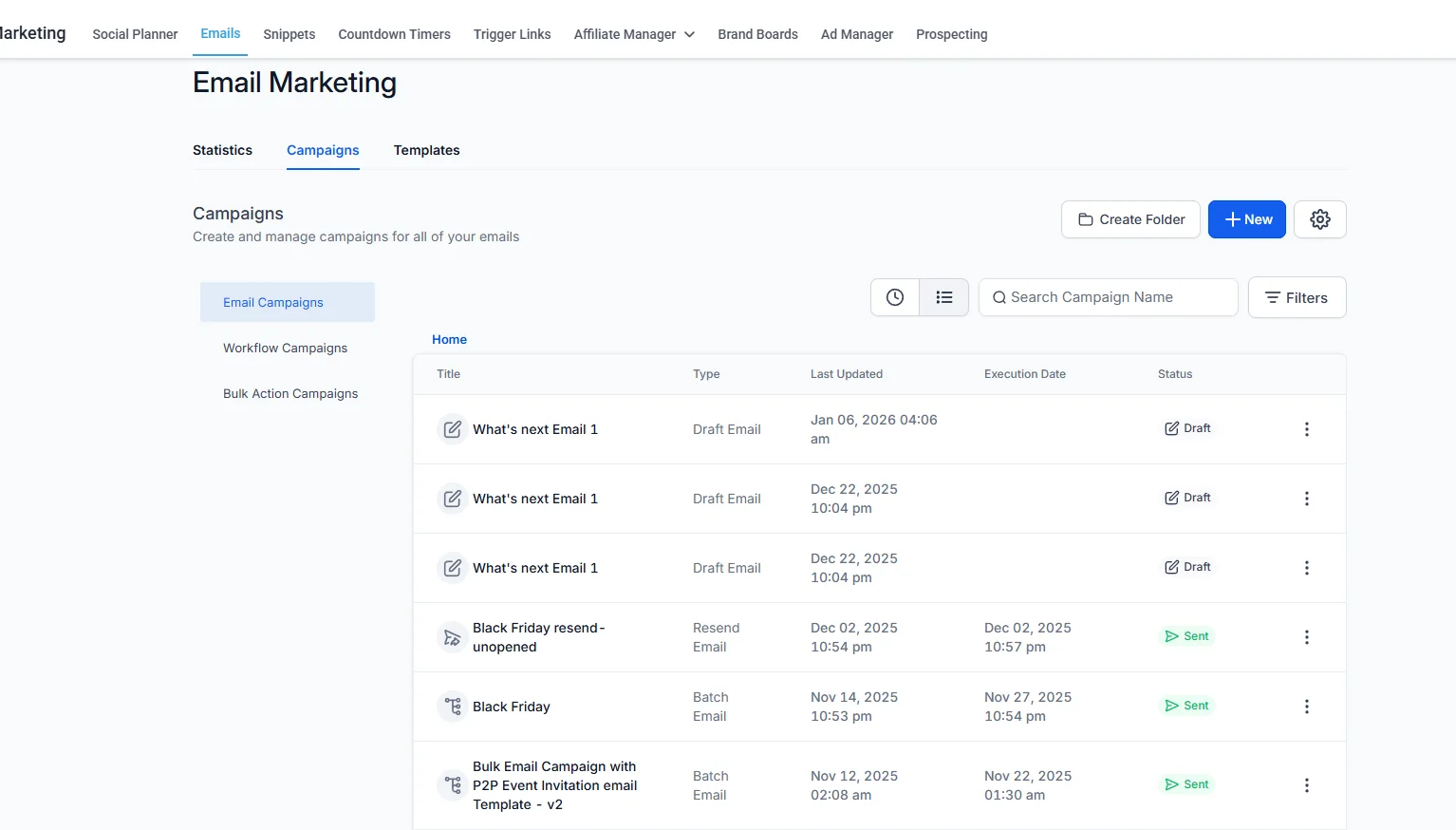
Task: Open Trigger Links in navigation
Action: coord(513,34)
